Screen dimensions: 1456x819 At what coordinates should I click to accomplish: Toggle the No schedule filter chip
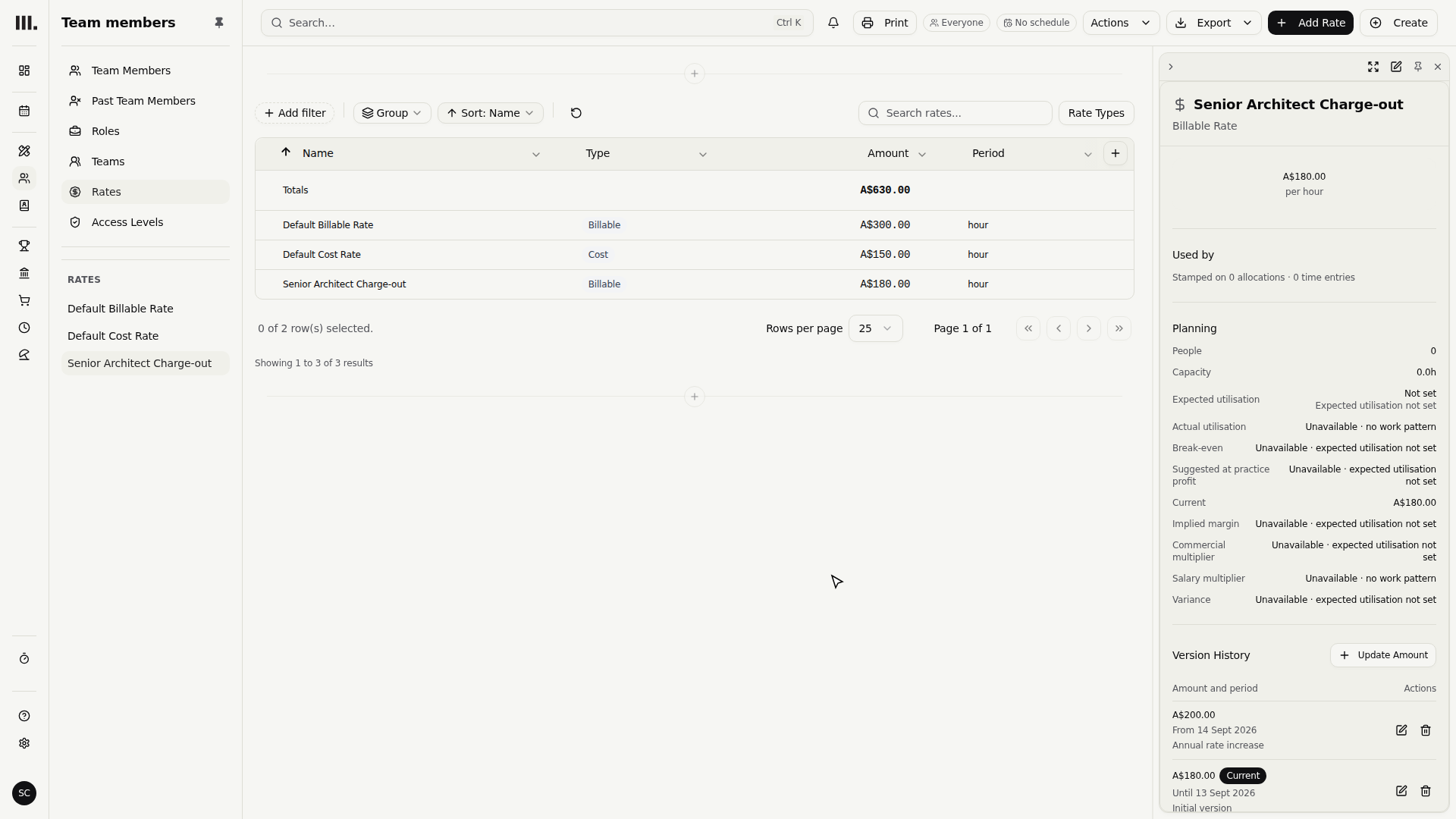1037,23
